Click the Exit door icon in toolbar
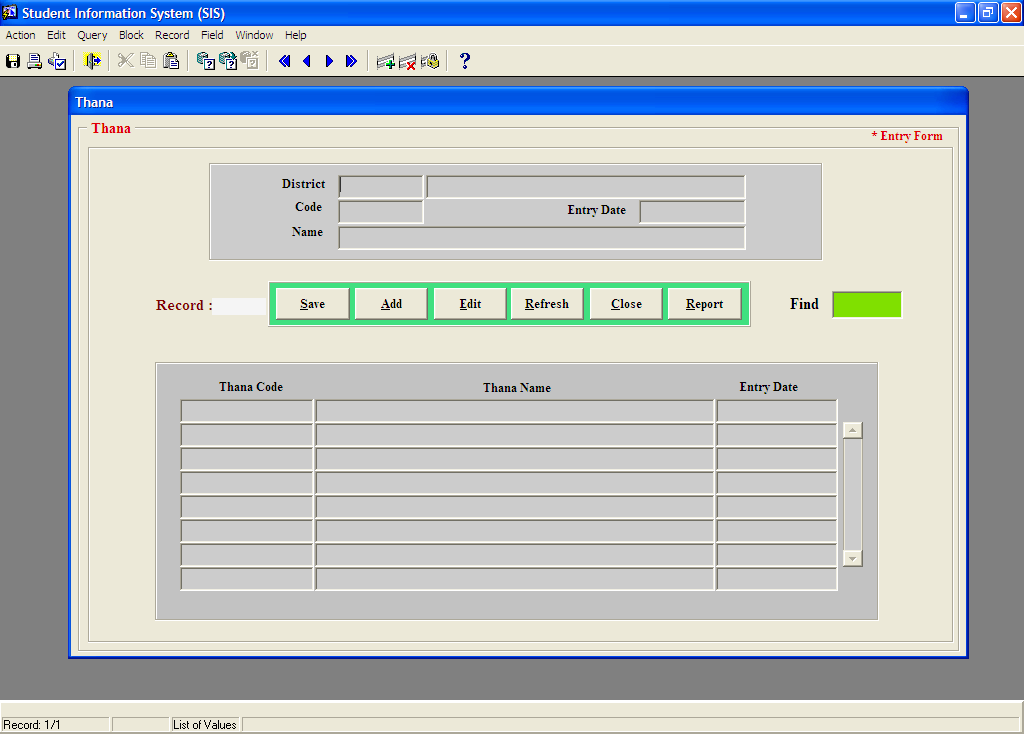Image resolution: width=1024 pixels, height=734 pixels. (93, 61)
